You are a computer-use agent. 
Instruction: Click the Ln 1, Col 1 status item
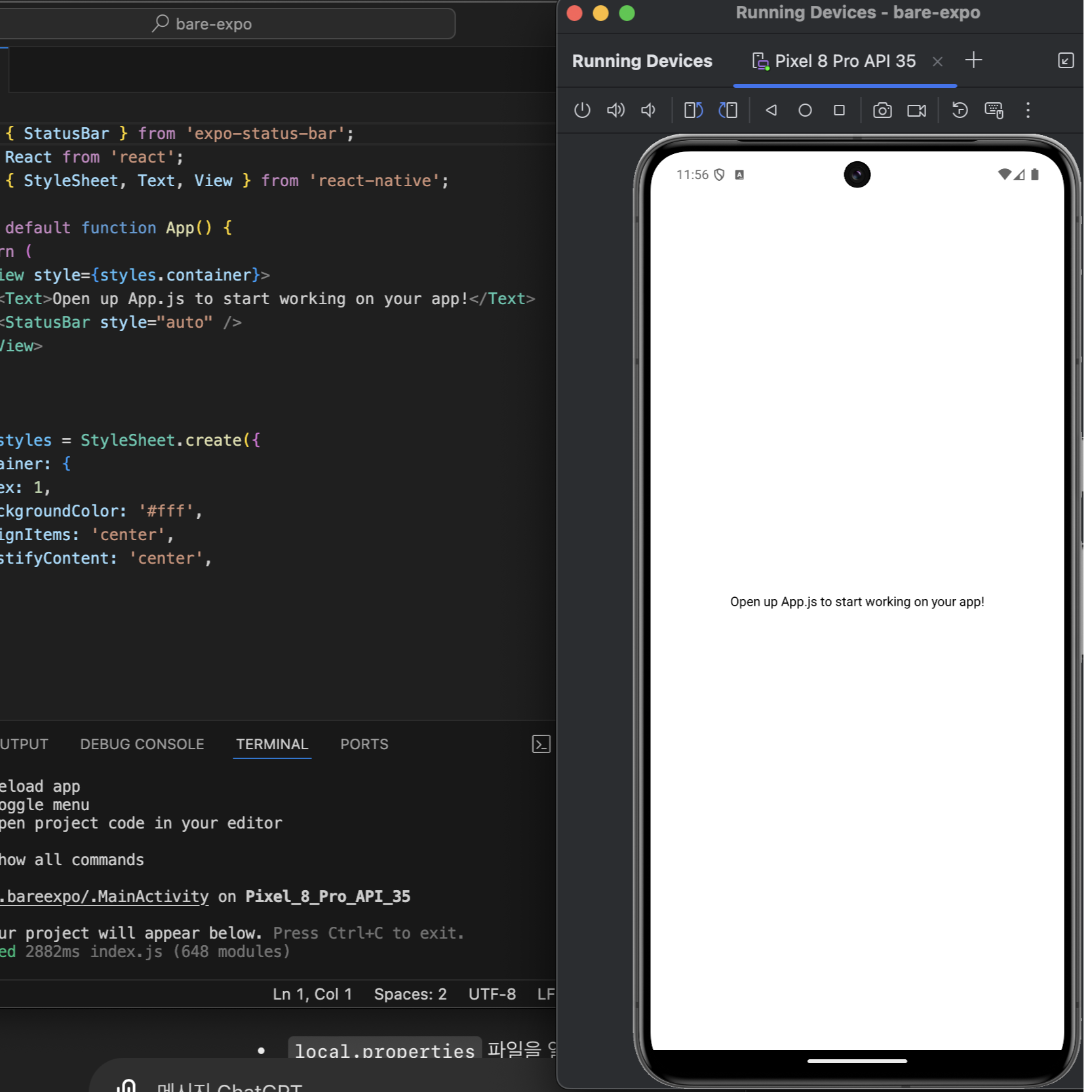coord(312,994)
